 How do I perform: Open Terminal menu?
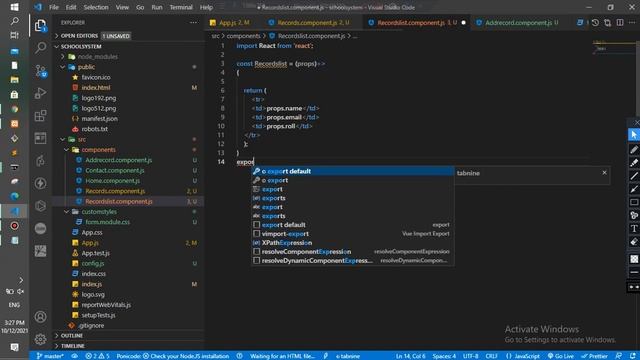181,7
